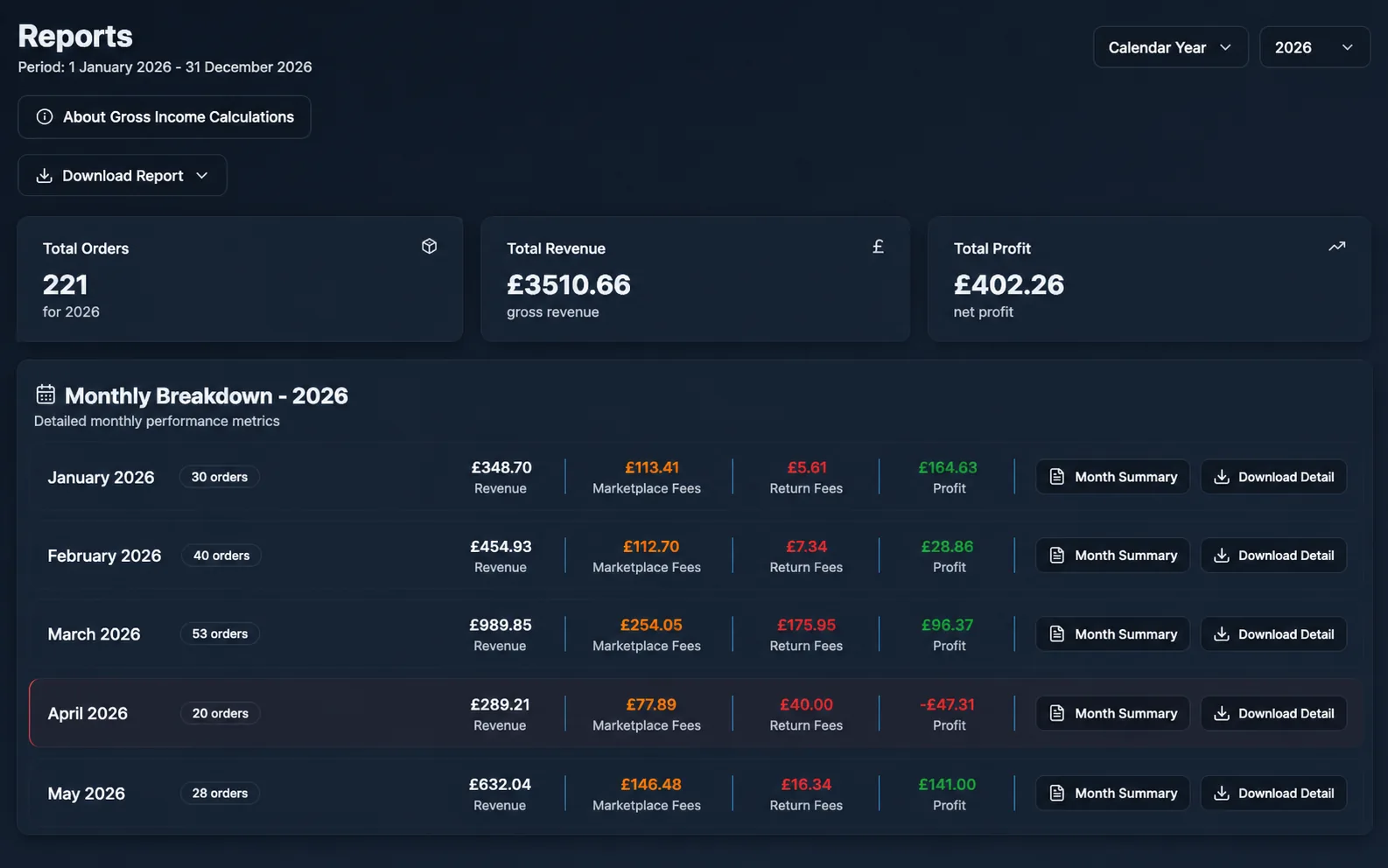
Task: Click the £175.95 March return fees value
Action: tap(806, 625)
